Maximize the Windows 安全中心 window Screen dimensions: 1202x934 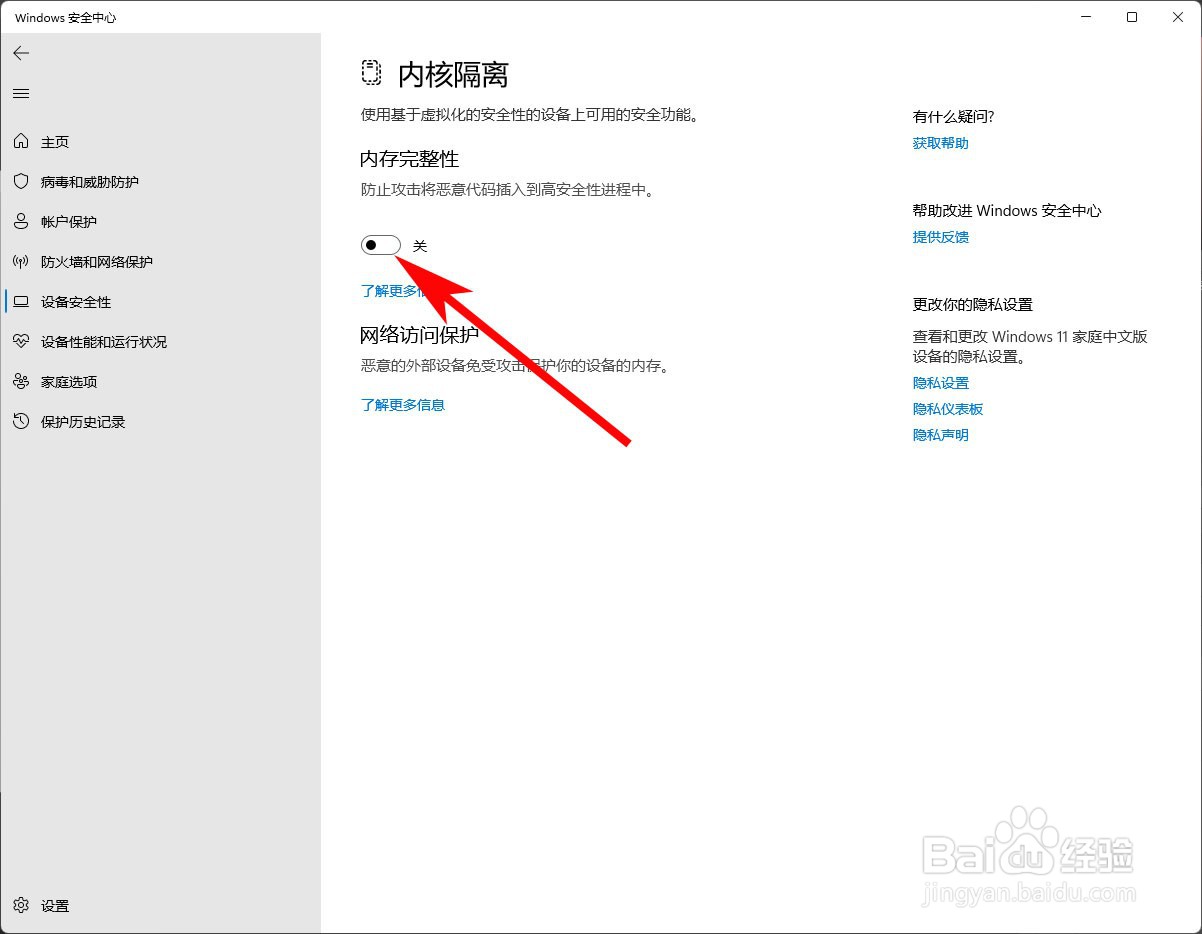1132,17
